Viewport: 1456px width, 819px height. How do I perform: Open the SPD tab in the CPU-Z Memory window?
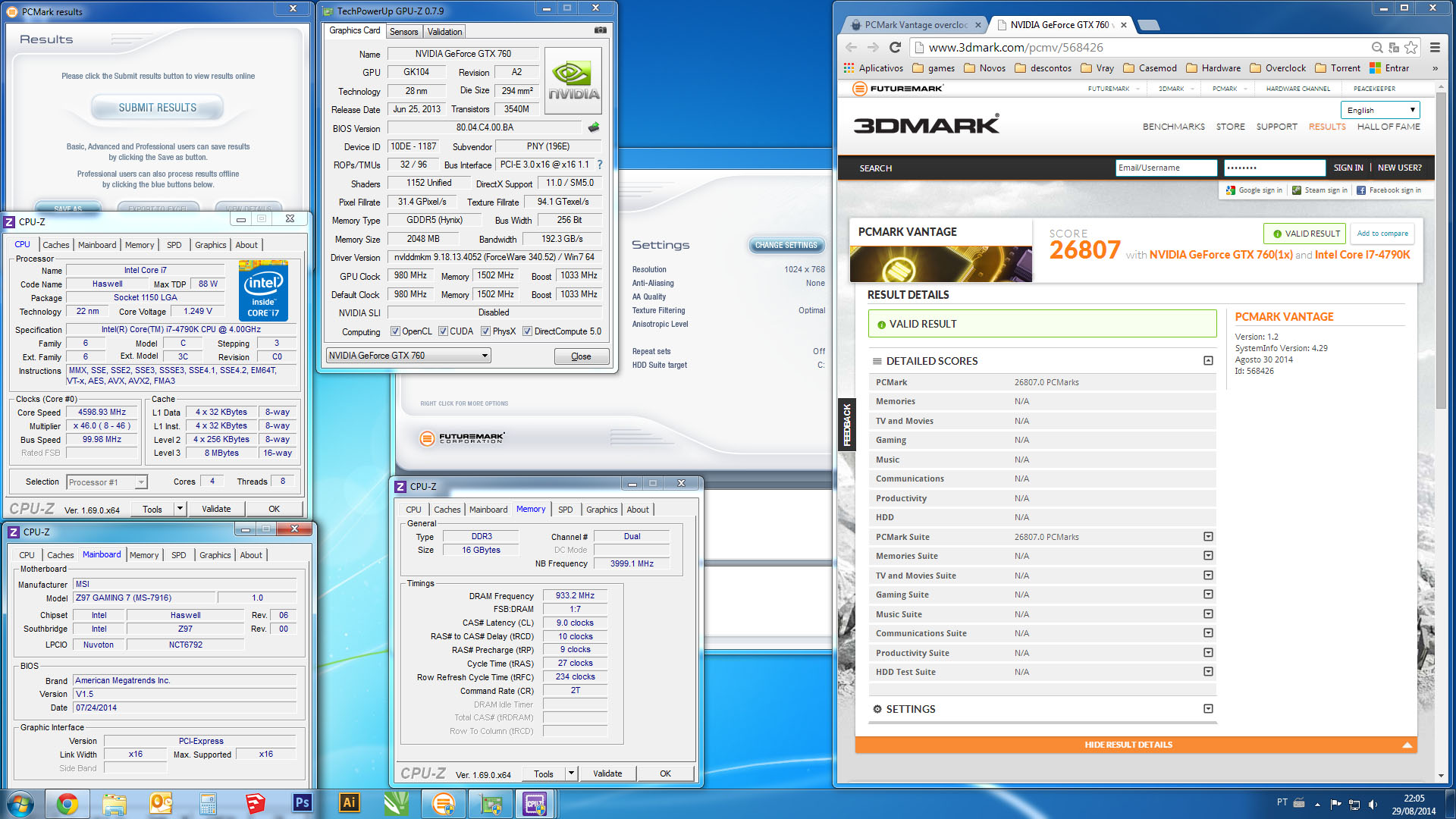566,510
